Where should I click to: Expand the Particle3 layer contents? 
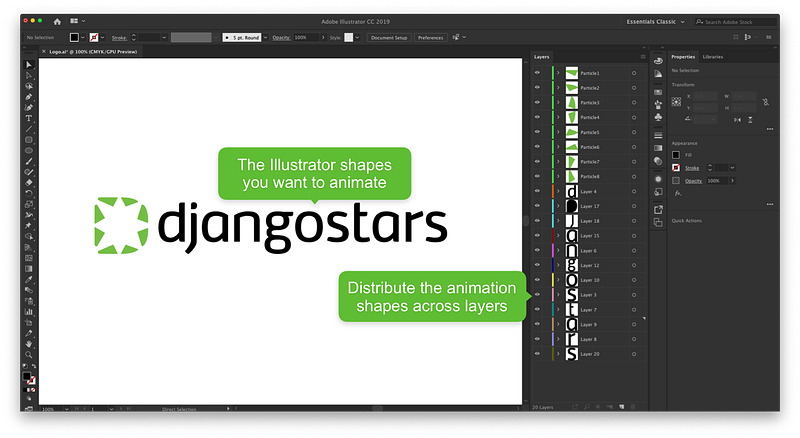557,102
